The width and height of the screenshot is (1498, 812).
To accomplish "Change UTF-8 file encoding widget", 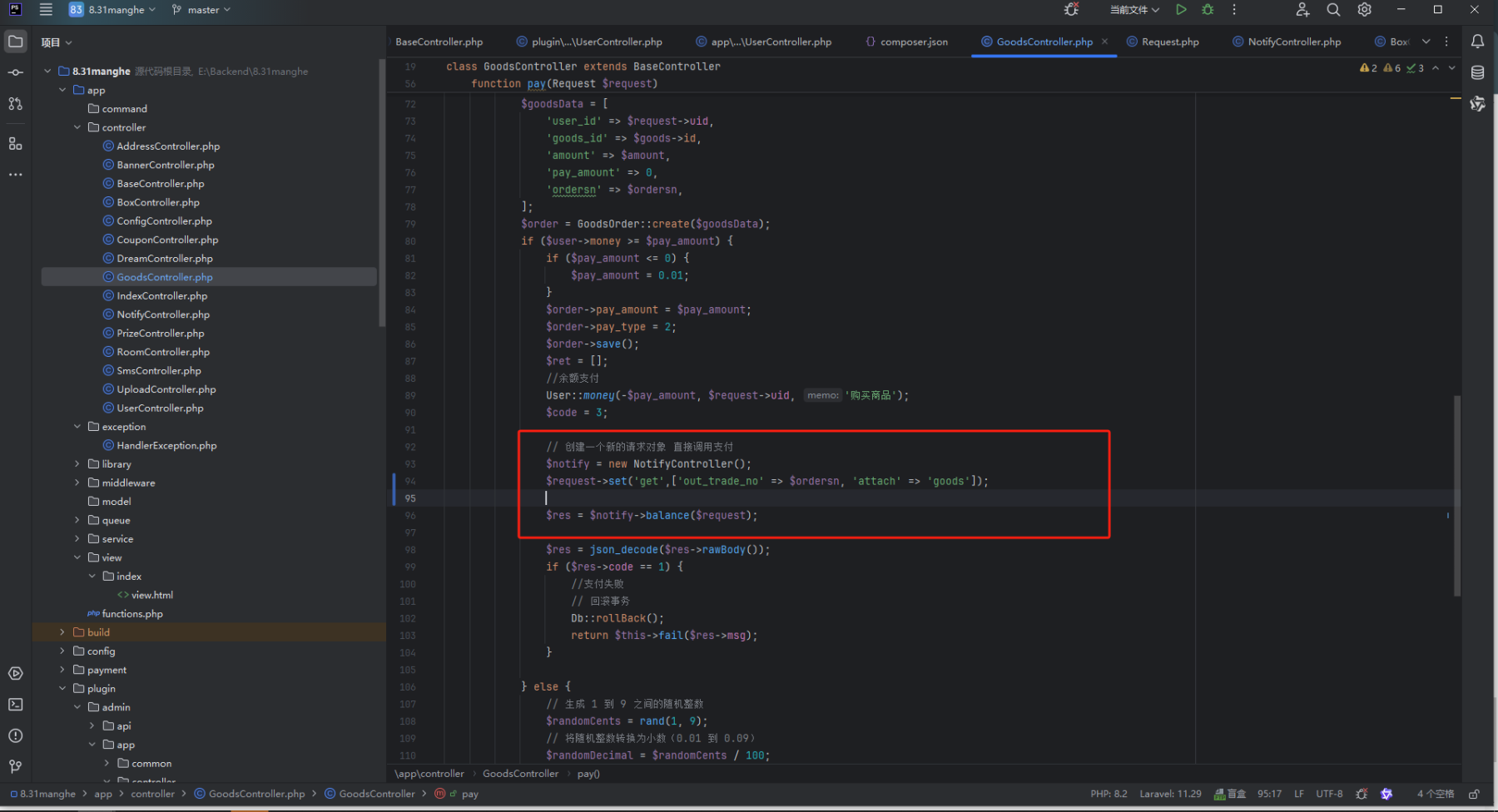I will [1329, 794].
